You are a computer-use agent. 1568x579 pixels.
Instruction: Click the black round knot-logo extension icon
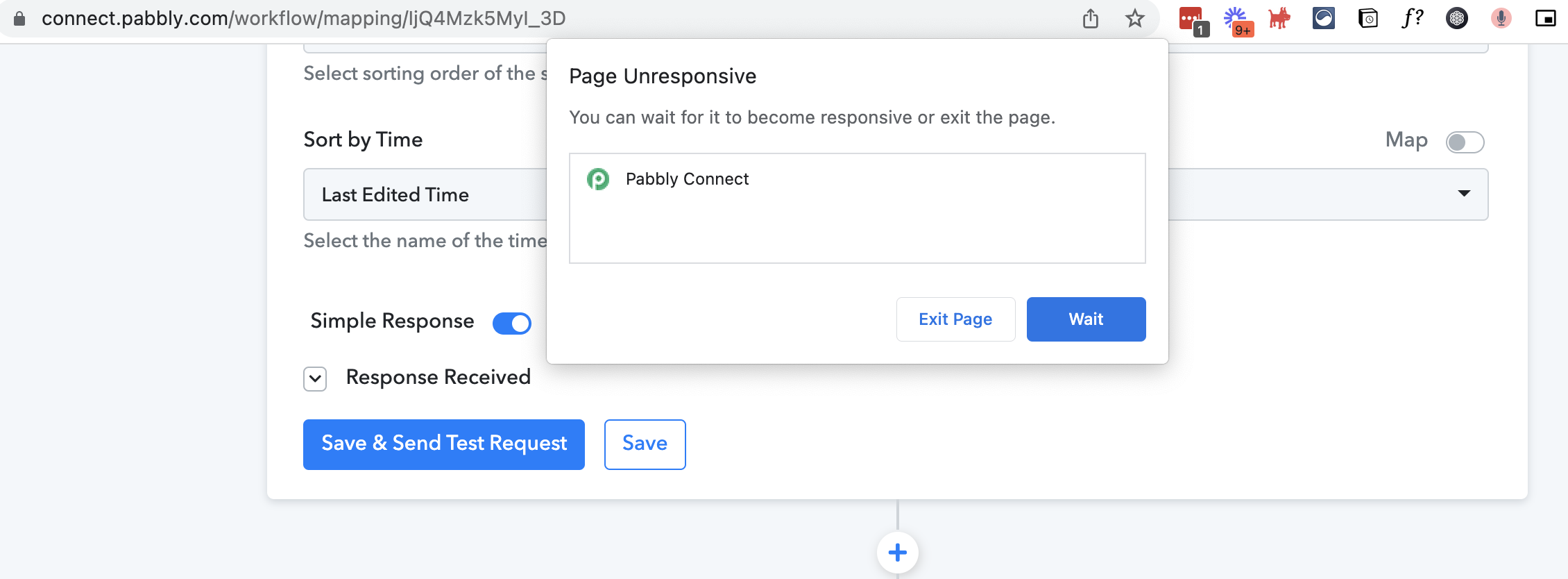point(1457,19)
